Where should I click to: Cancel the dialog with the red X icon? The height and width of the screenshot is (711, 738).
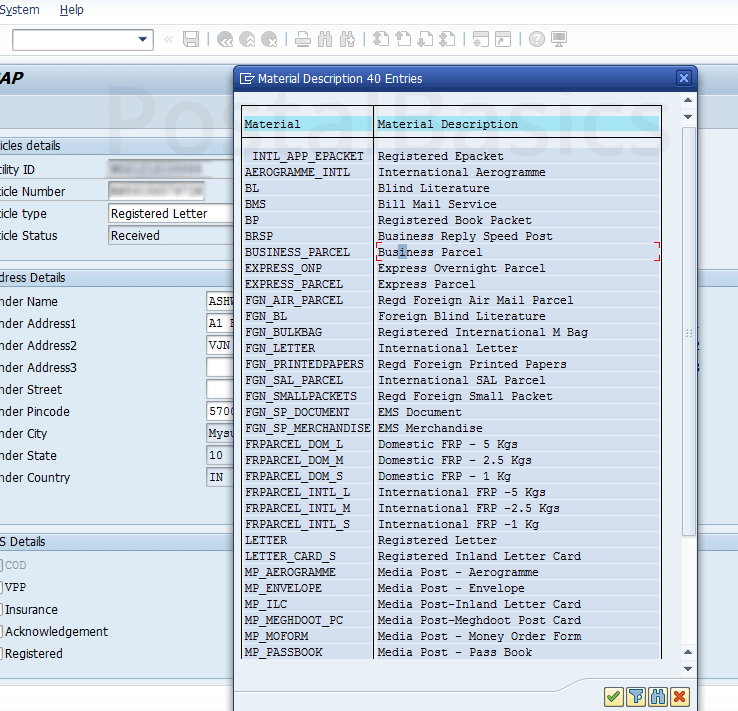tap(680, 696)
